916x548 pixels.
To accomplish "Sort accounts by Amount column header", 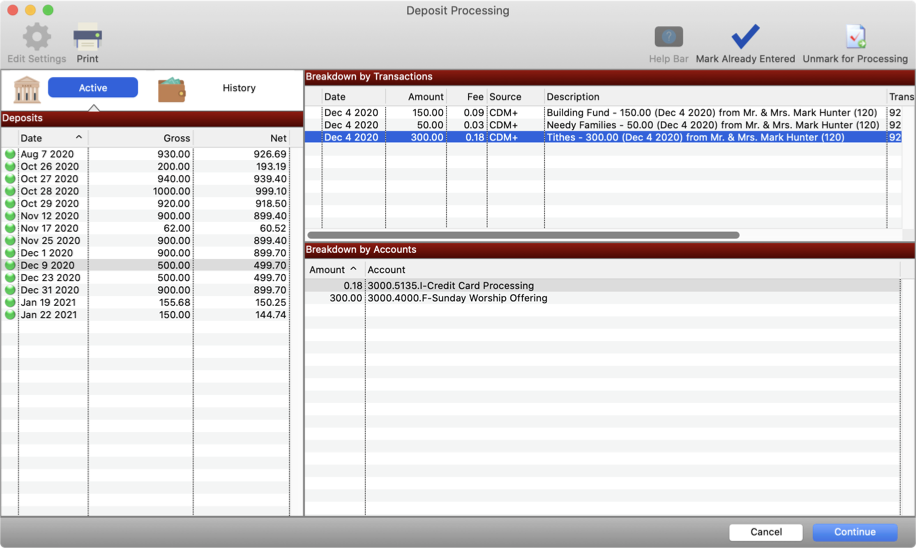I will pos(332,270).
